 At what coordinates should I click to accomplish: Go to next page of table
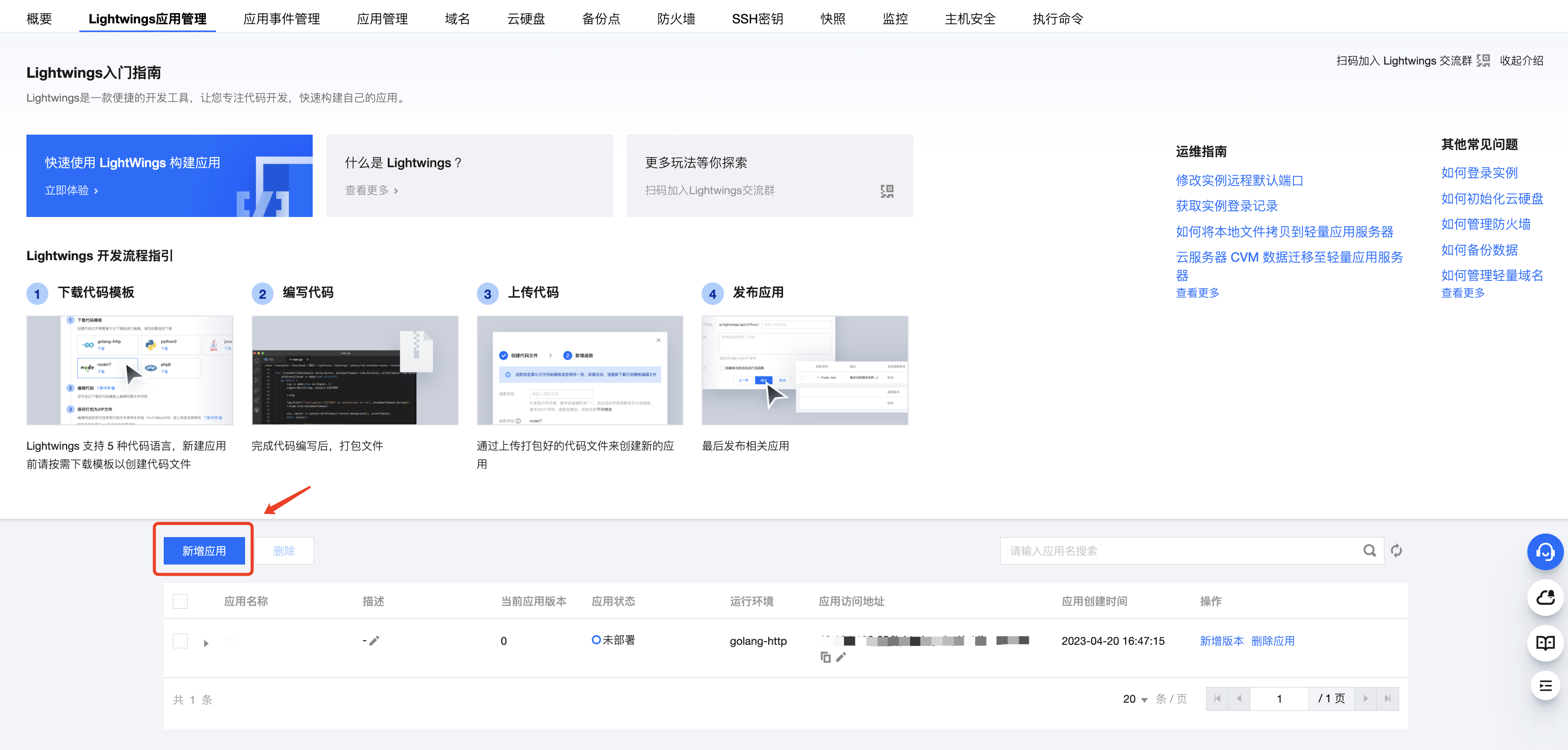[1365, 699]
